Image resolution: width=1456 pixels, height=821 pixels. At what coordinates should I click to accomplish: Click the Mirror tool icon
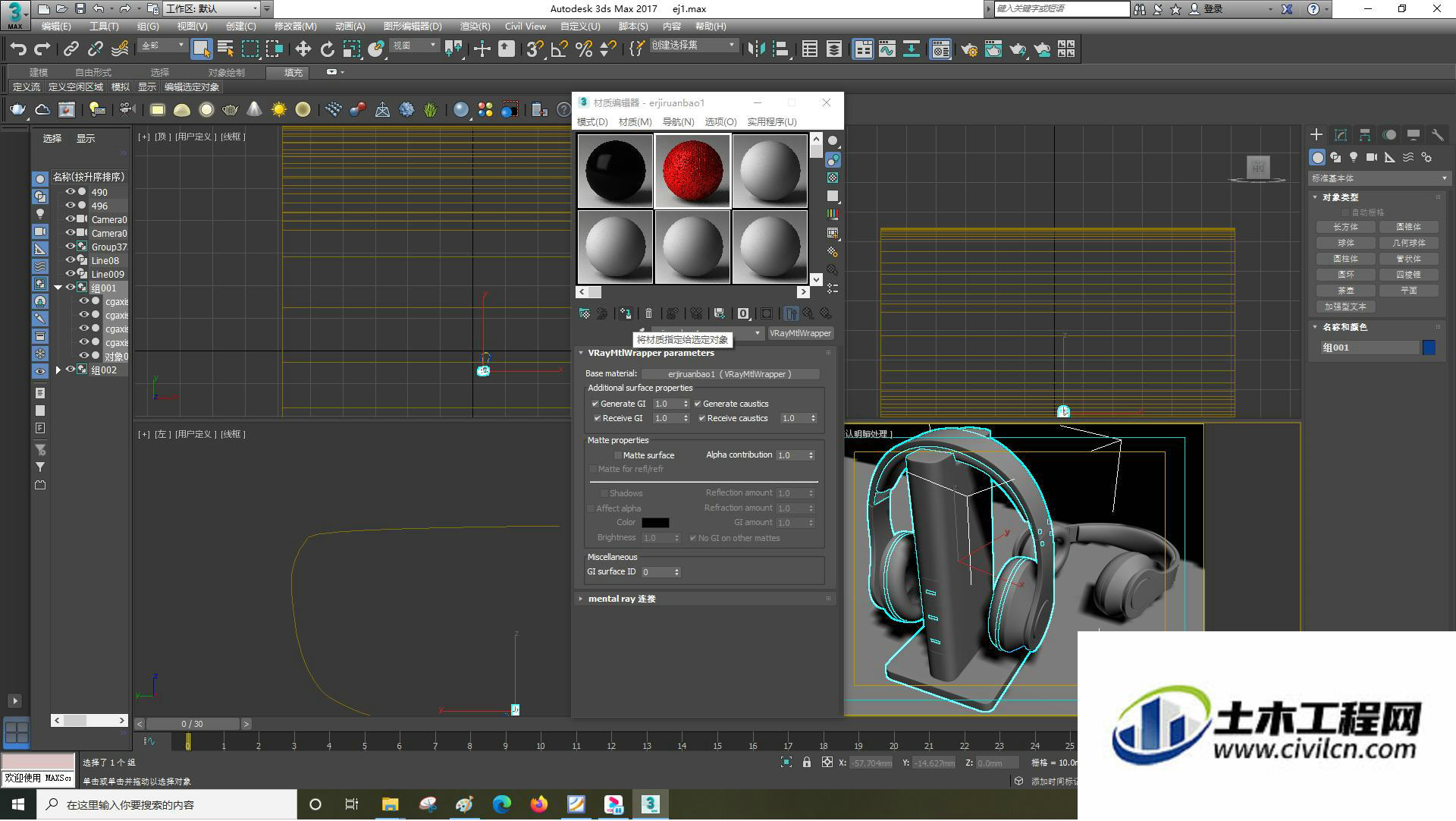coord(756,49)
